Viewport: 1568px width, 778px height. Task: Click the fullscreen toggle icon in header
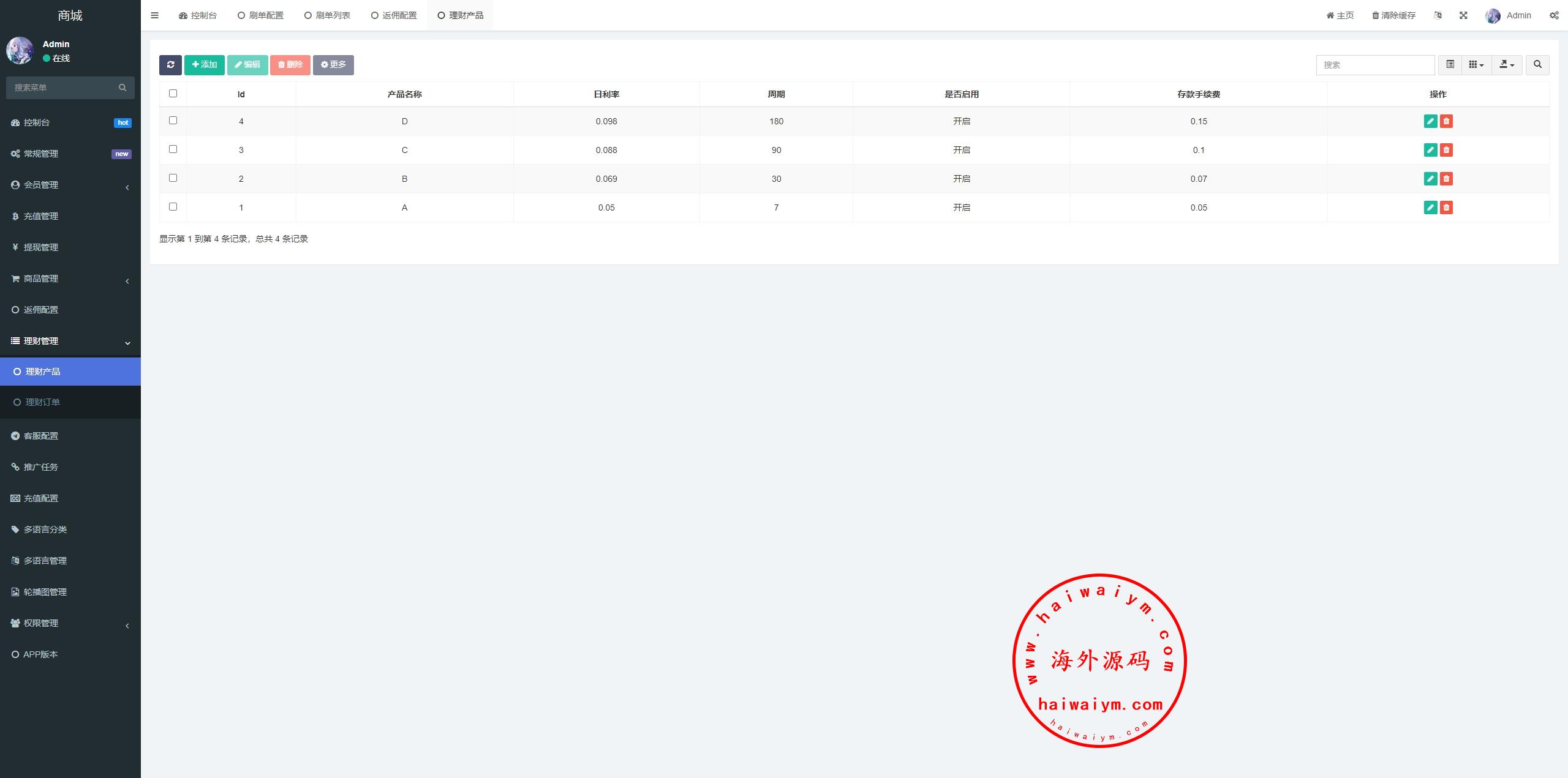(1463, 15)
